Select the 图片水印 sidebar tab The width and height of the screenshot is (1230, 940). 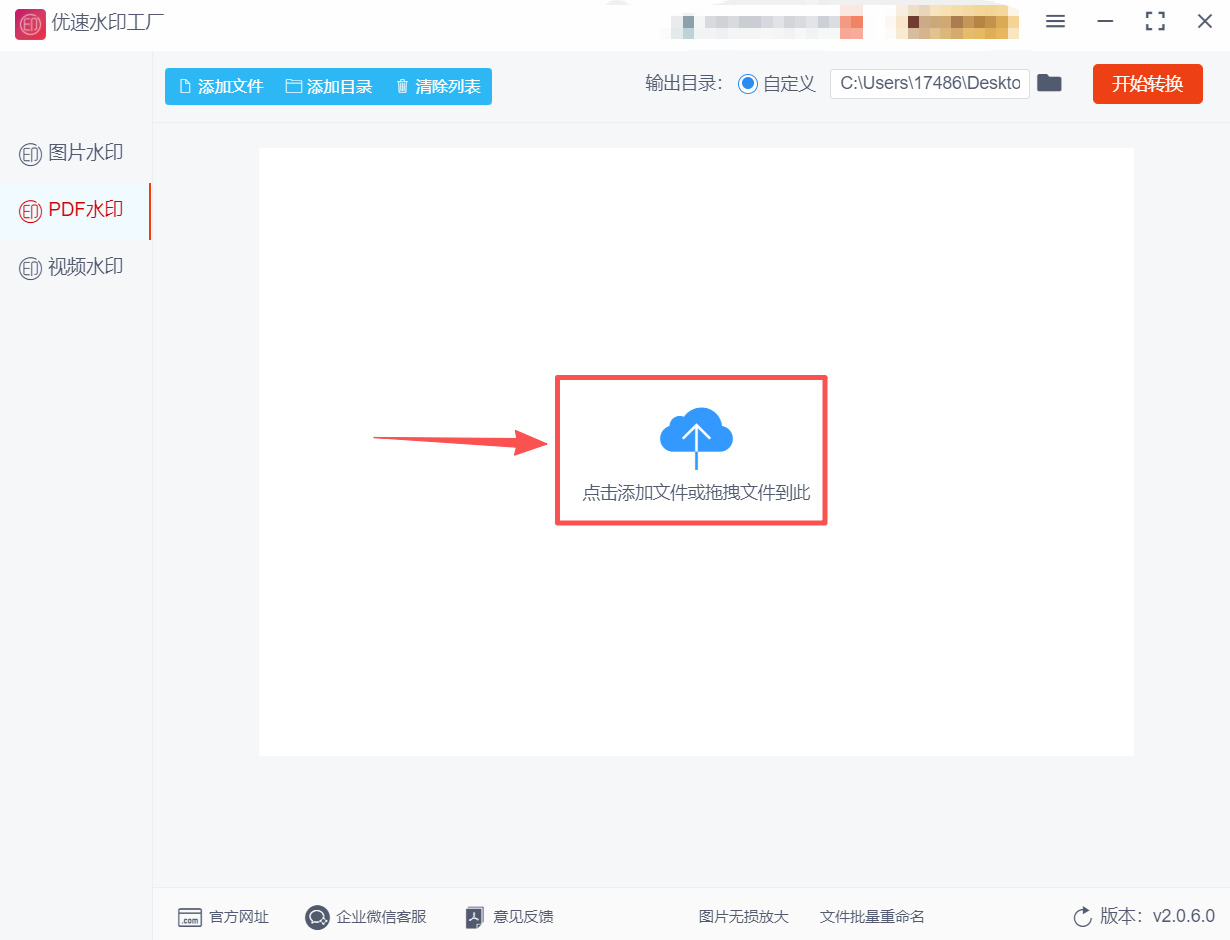[x=75, y=153]
